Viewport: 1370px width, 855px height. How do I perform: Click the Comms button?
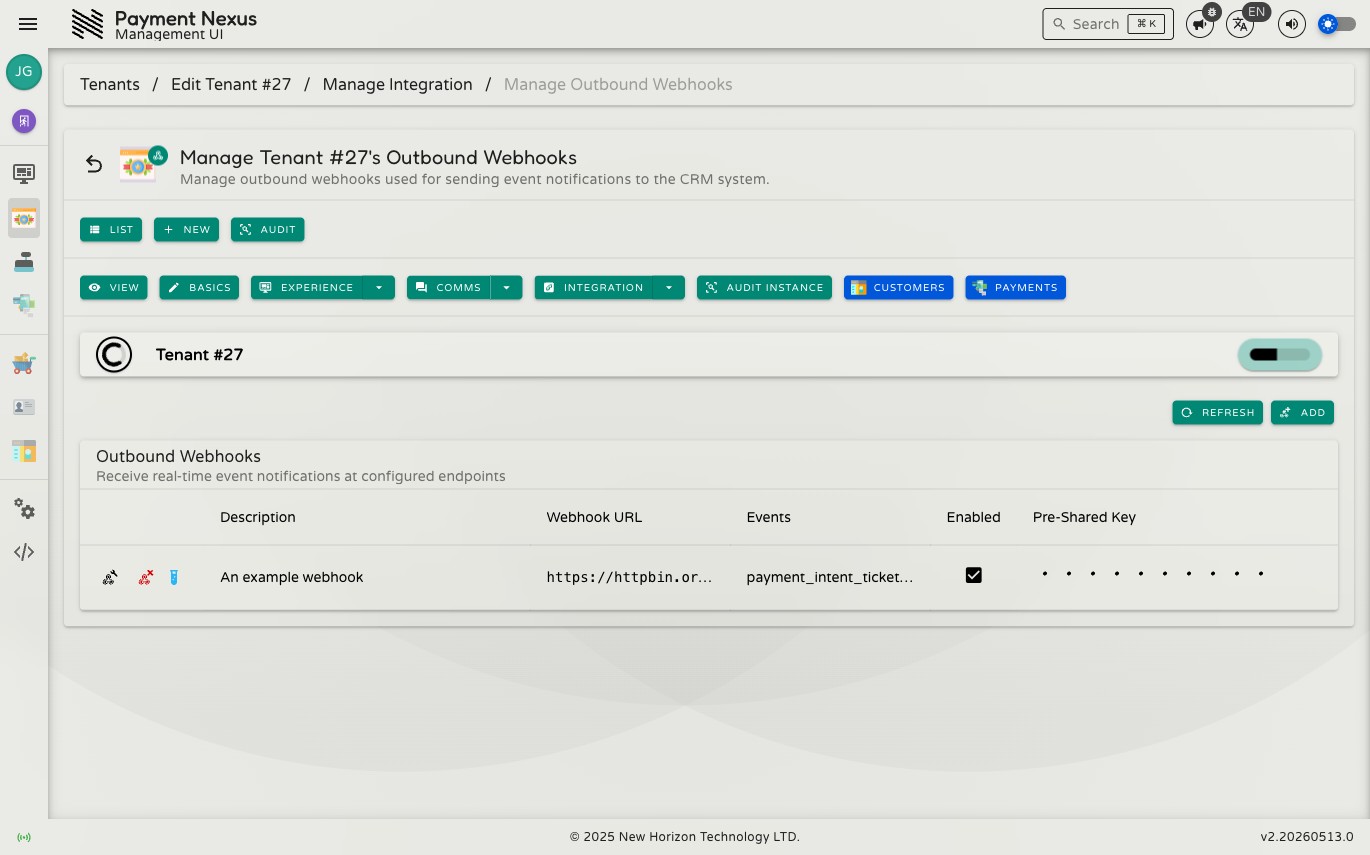point(449,287)
